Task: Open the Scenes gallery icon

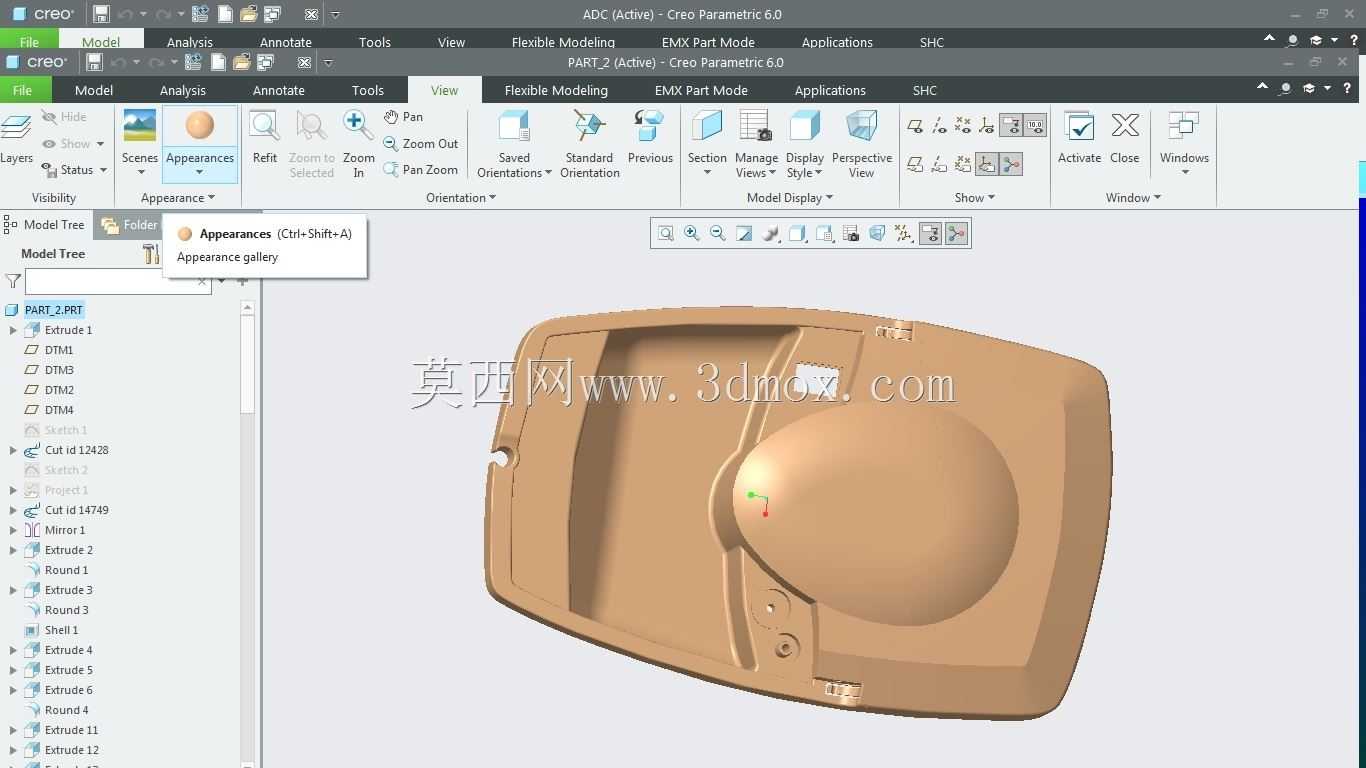Action: pos(139,126)
